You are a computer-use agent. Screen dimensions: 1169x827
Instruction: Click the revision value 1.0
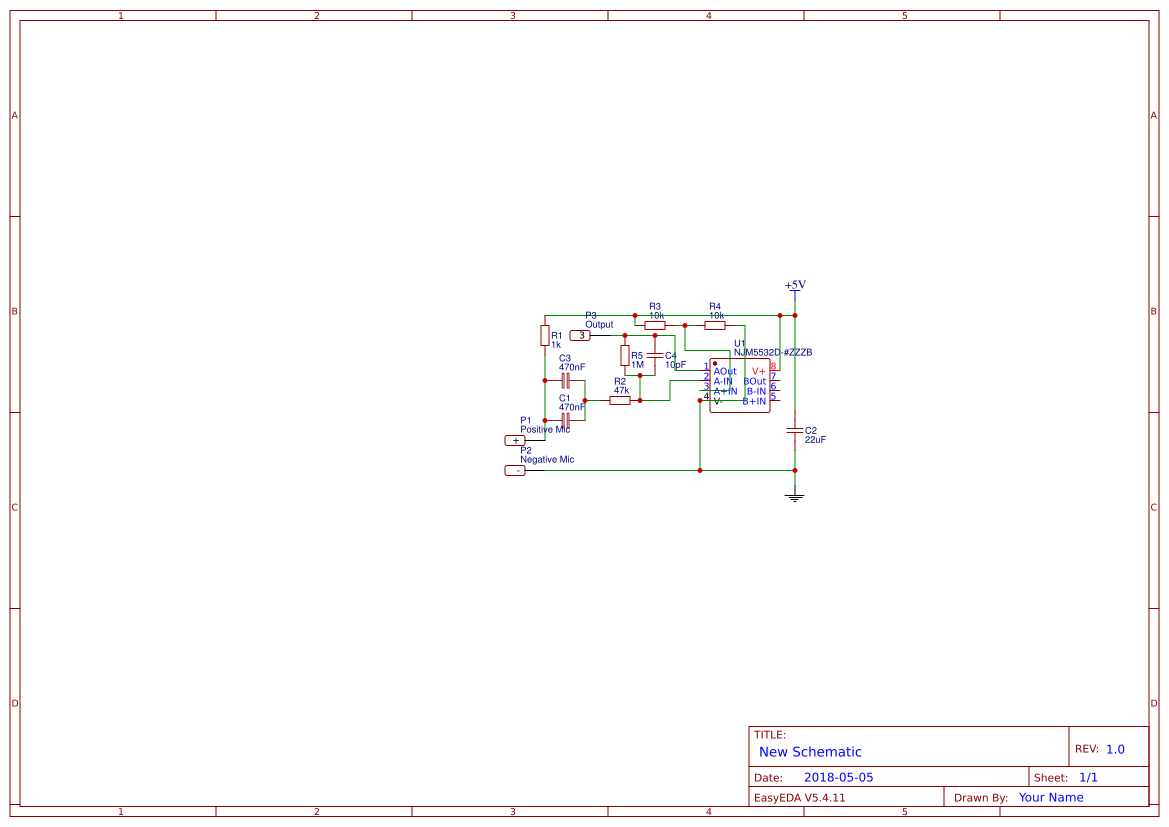pyautogui.click(x=1115, y=749)
